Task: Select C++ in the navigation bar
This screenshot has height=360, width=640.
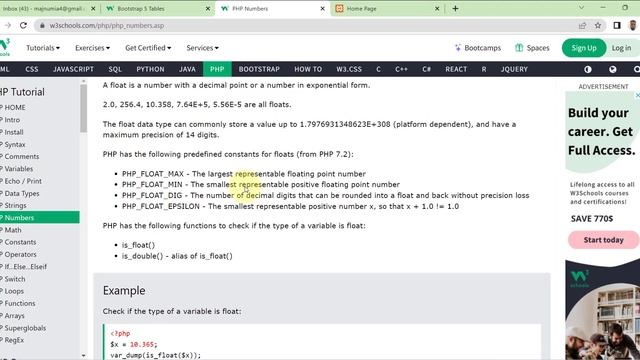Action: point(401,69)
